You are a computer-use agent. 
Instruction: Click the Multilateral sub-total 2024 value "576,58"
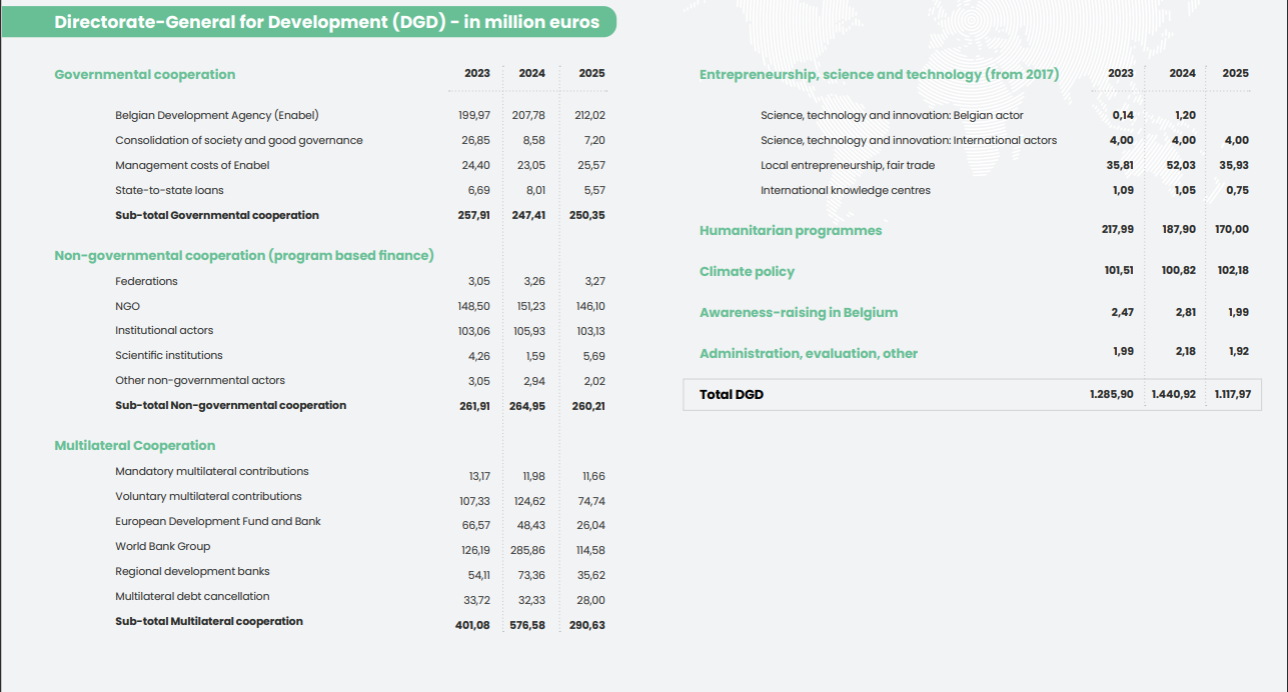528,625
